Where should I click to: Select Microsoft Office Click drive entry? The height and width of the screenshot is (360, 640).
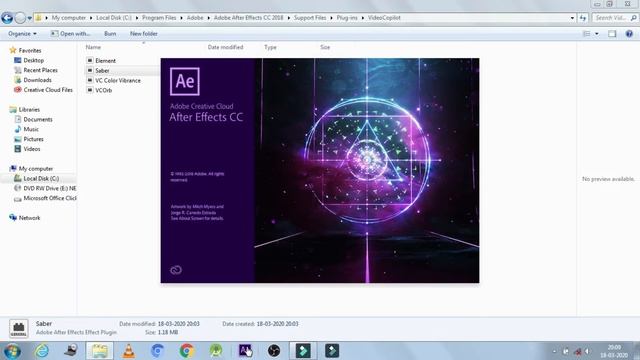pyautogui.click(x=50, y=198)
